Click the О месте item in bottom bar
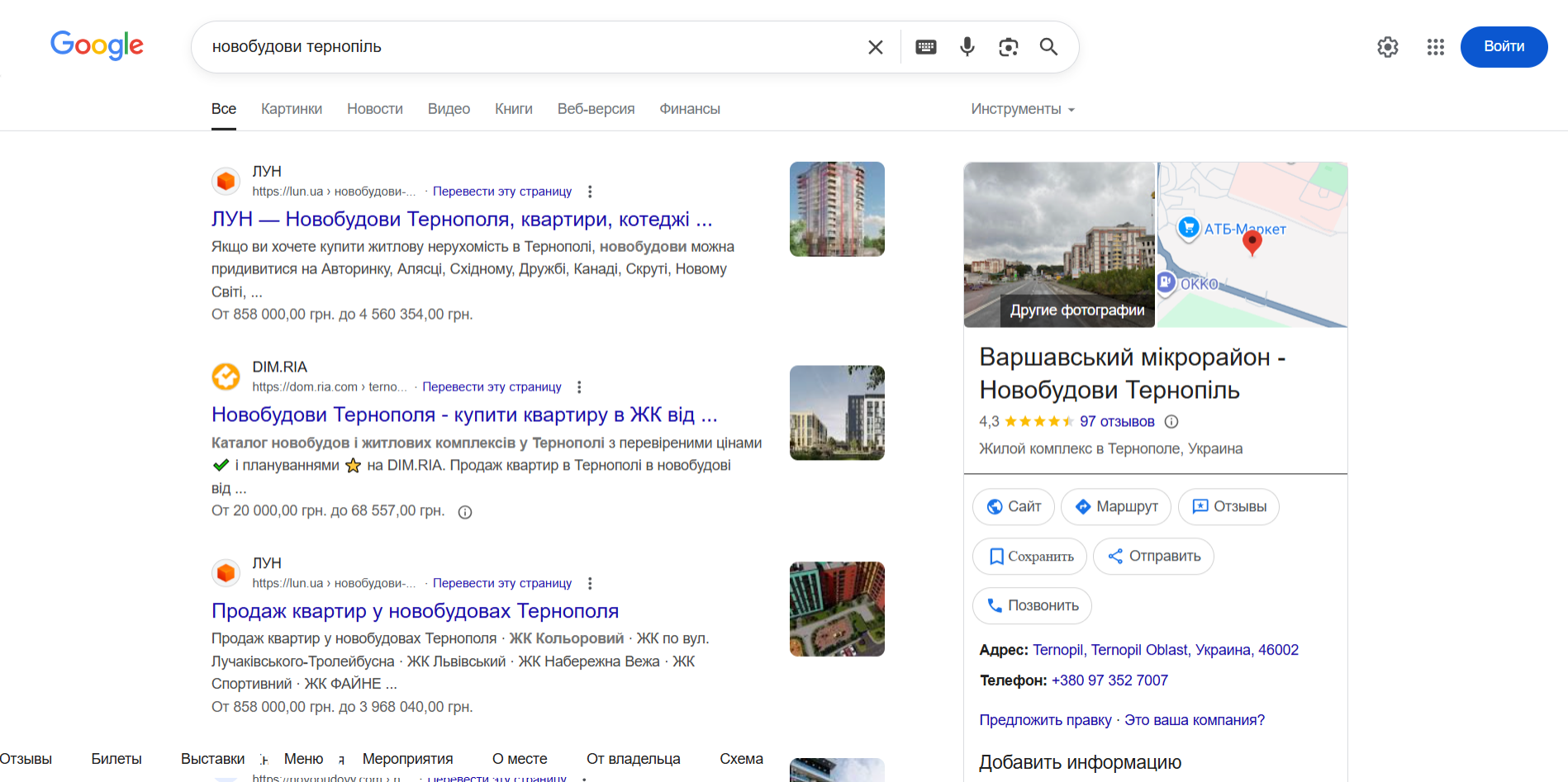1568x782 pixels. 520,760
